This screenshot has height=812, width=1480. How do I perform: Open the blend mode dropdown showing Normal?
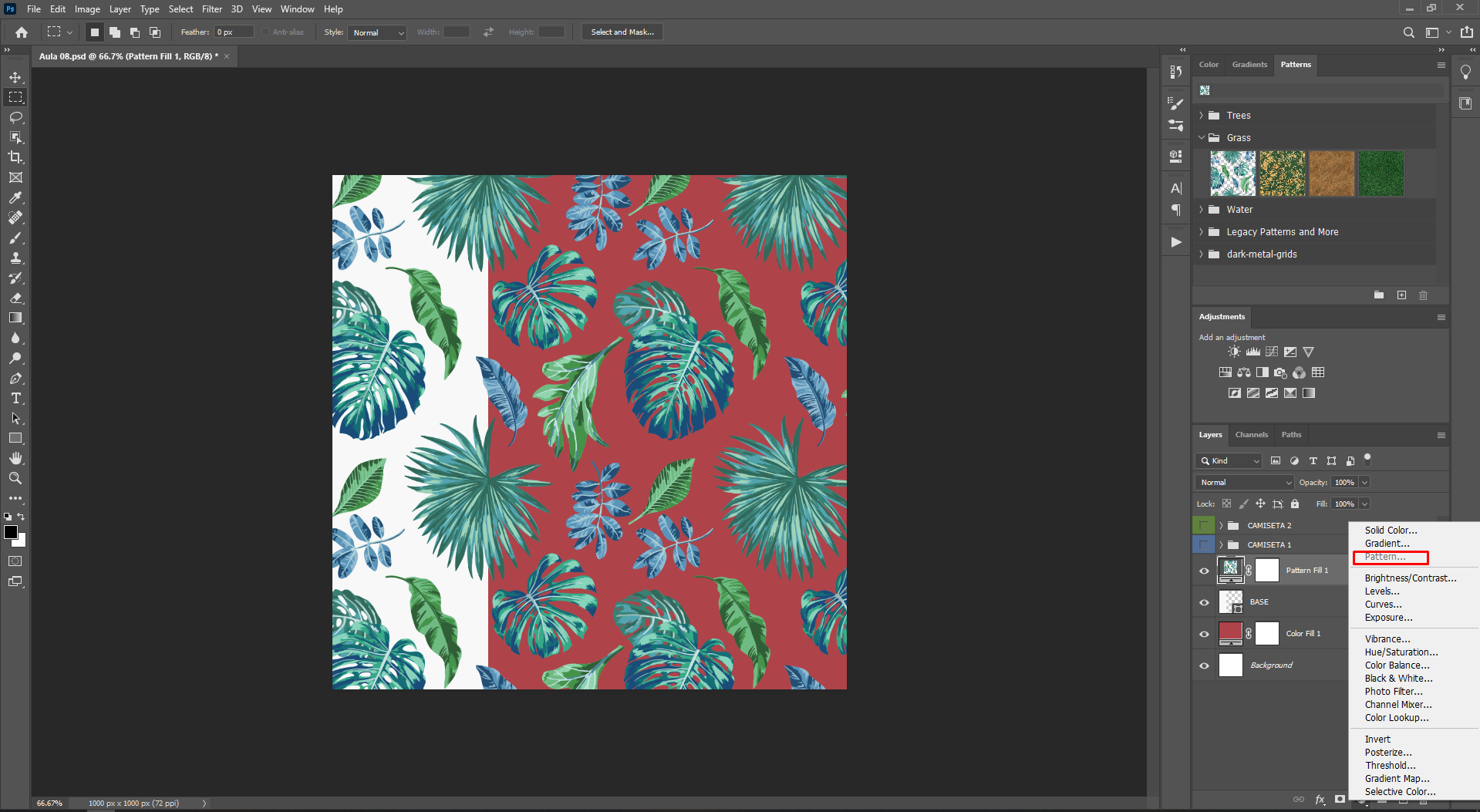pyautogui.click(x=1244, y=481)
